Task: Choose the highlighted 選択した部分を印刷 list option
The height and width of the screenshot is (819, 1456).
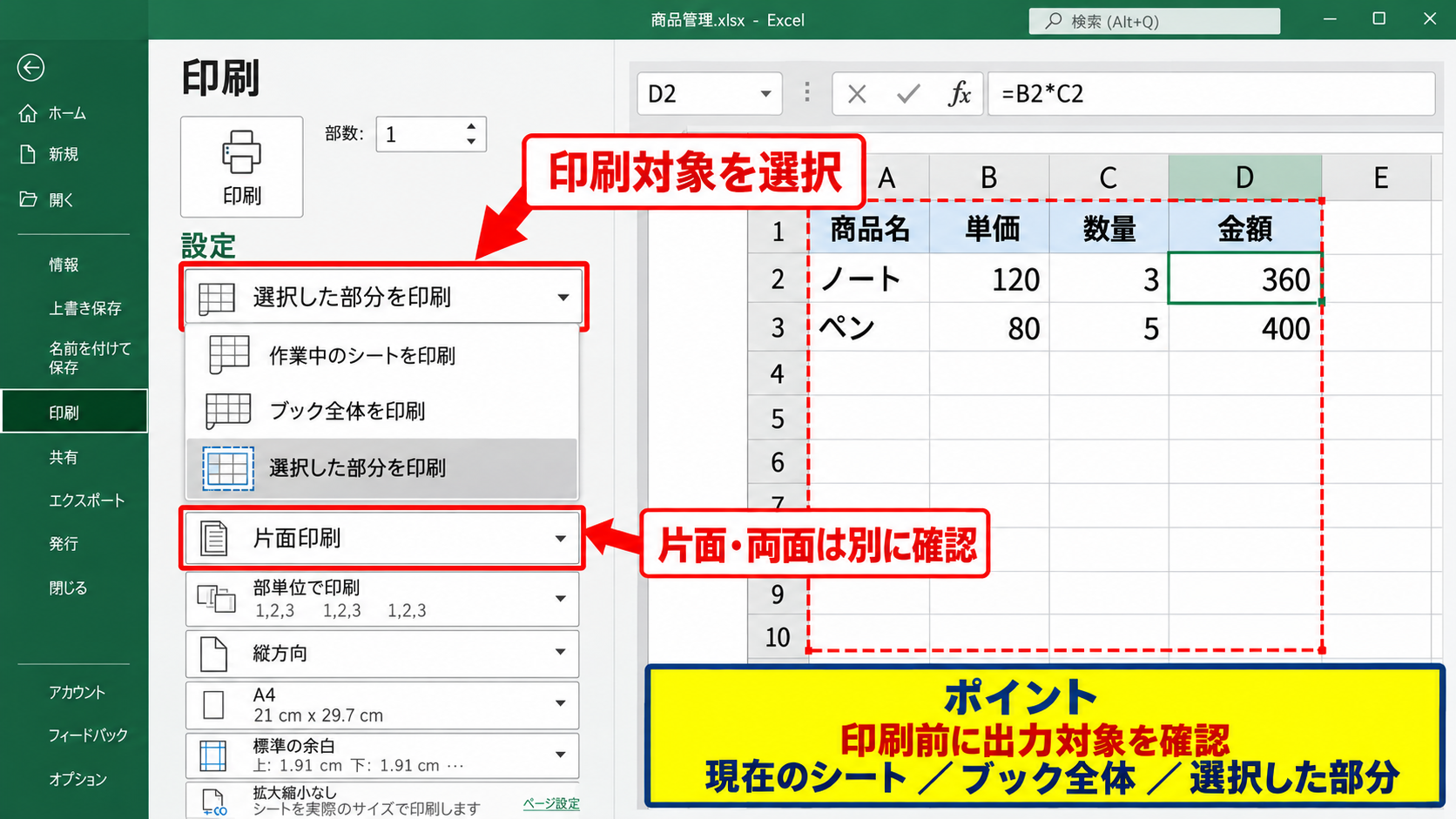Action: (382, 467)
